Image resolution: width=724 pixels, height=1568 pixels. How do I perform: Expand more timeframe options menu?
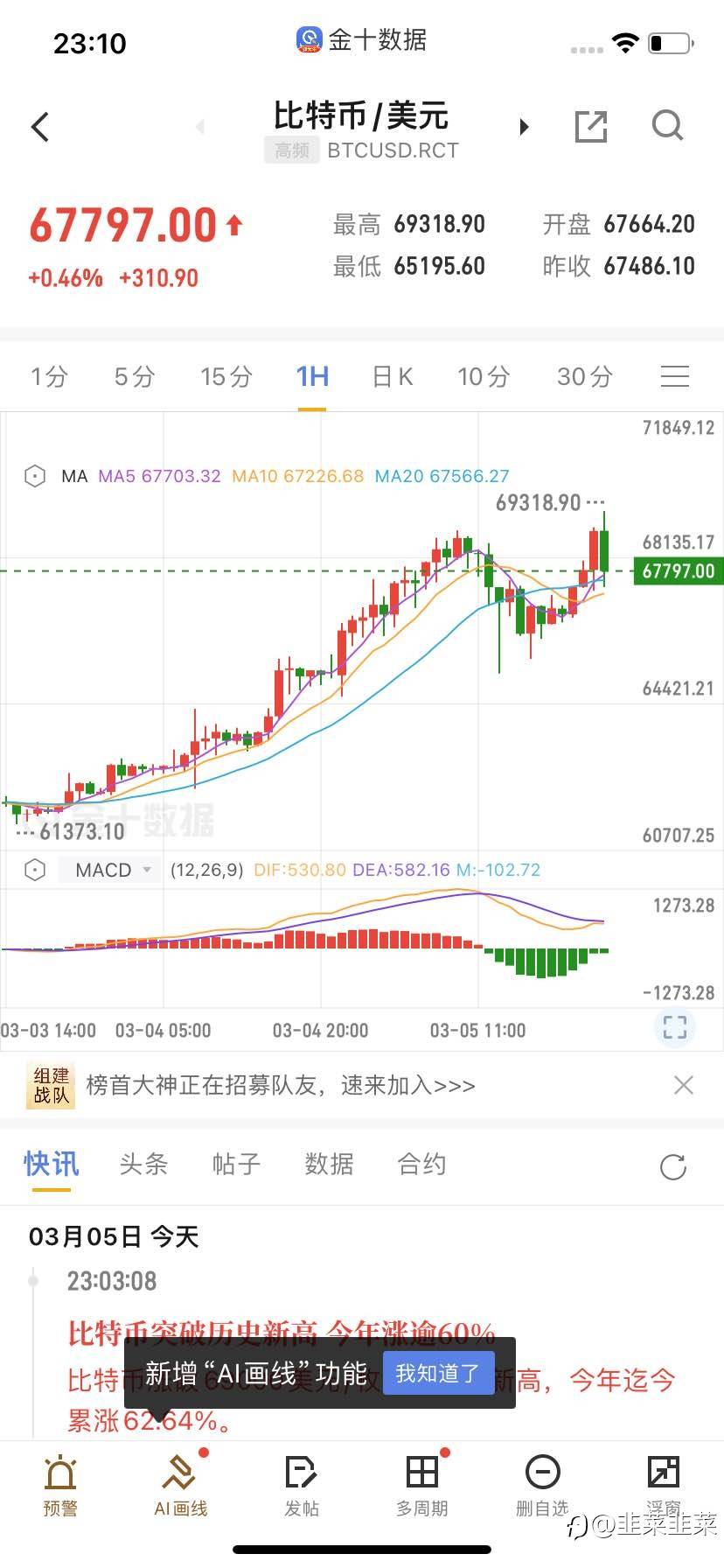(674, 377)
